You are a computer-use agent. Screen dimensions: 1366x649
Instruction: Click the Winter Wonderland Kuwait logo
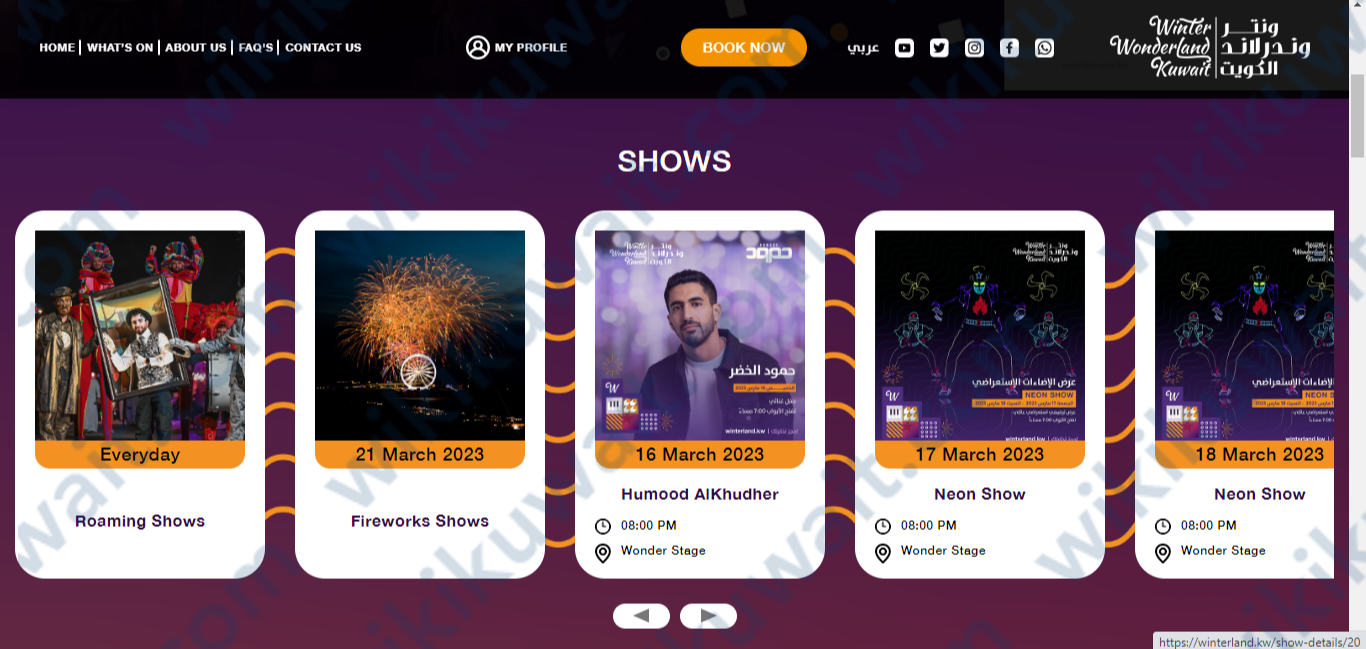point(1210,46)
